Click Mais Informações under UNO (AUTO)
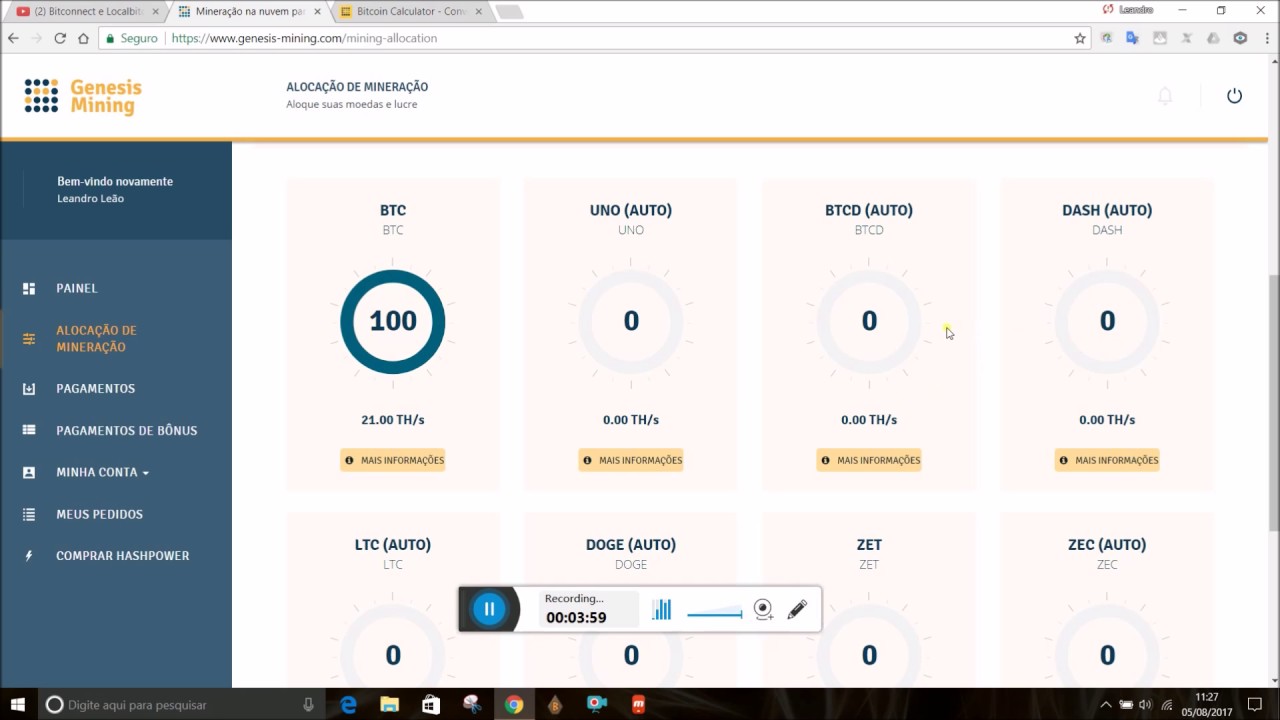Image resolution: width=1280 pixels, height=720 pixels. tap(631, 460)
